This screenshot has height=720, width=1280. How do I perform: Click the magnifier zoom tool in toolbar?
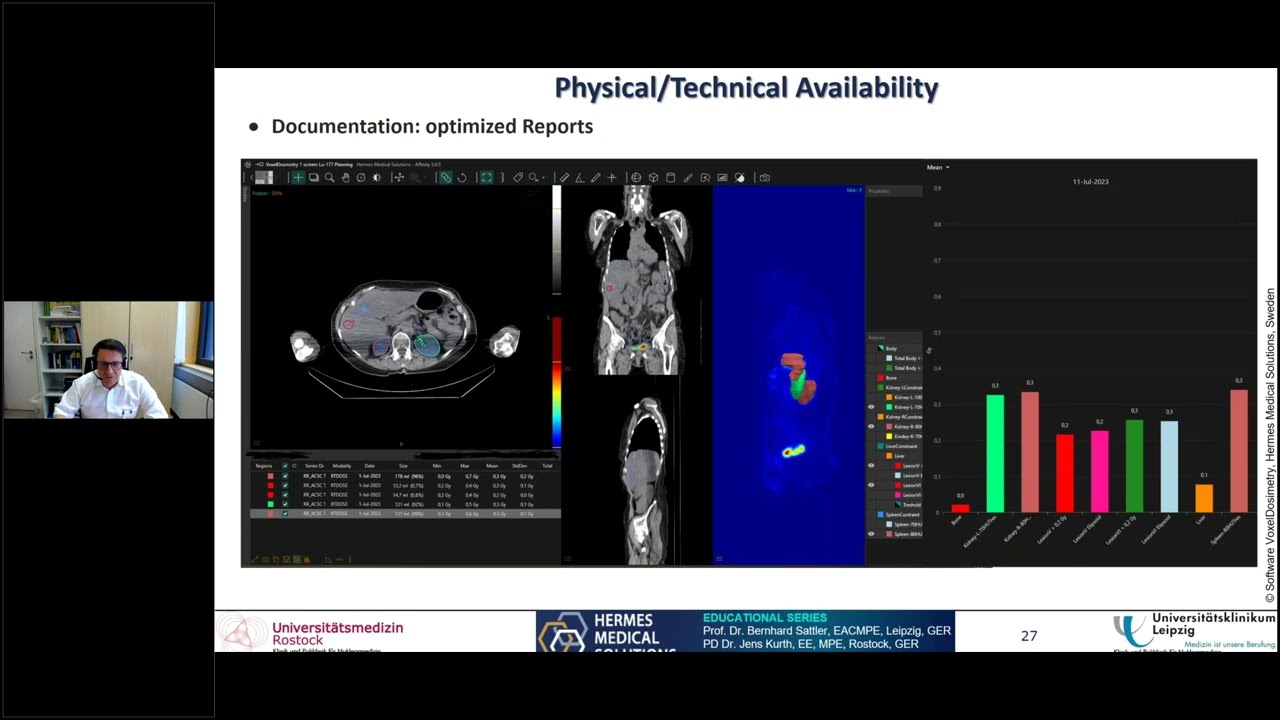[329, 177]
